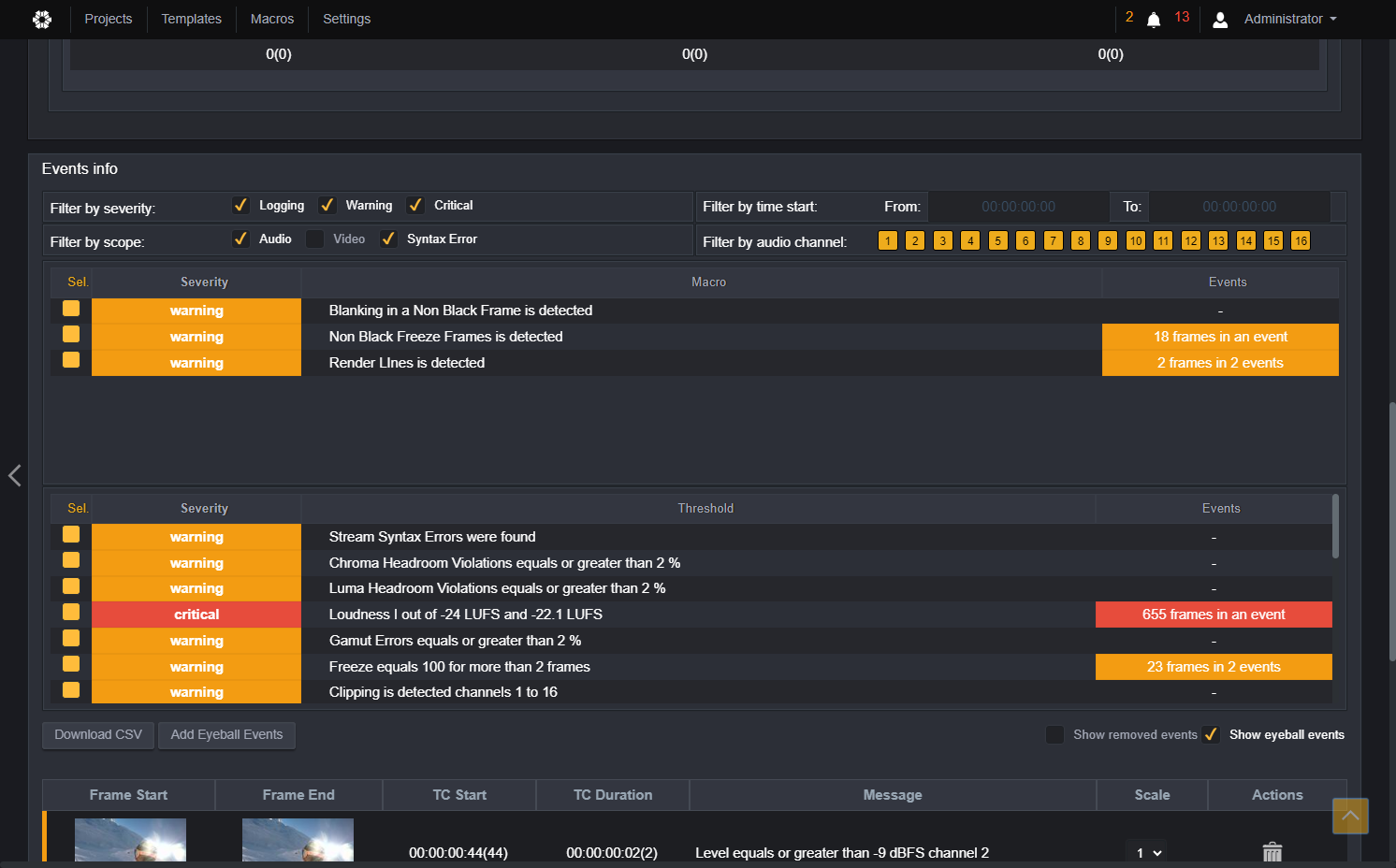This screenshot has height=868, width=1396.
Task: Toggle the Syntax Error scope checkbox
Action: coord(388,239)
